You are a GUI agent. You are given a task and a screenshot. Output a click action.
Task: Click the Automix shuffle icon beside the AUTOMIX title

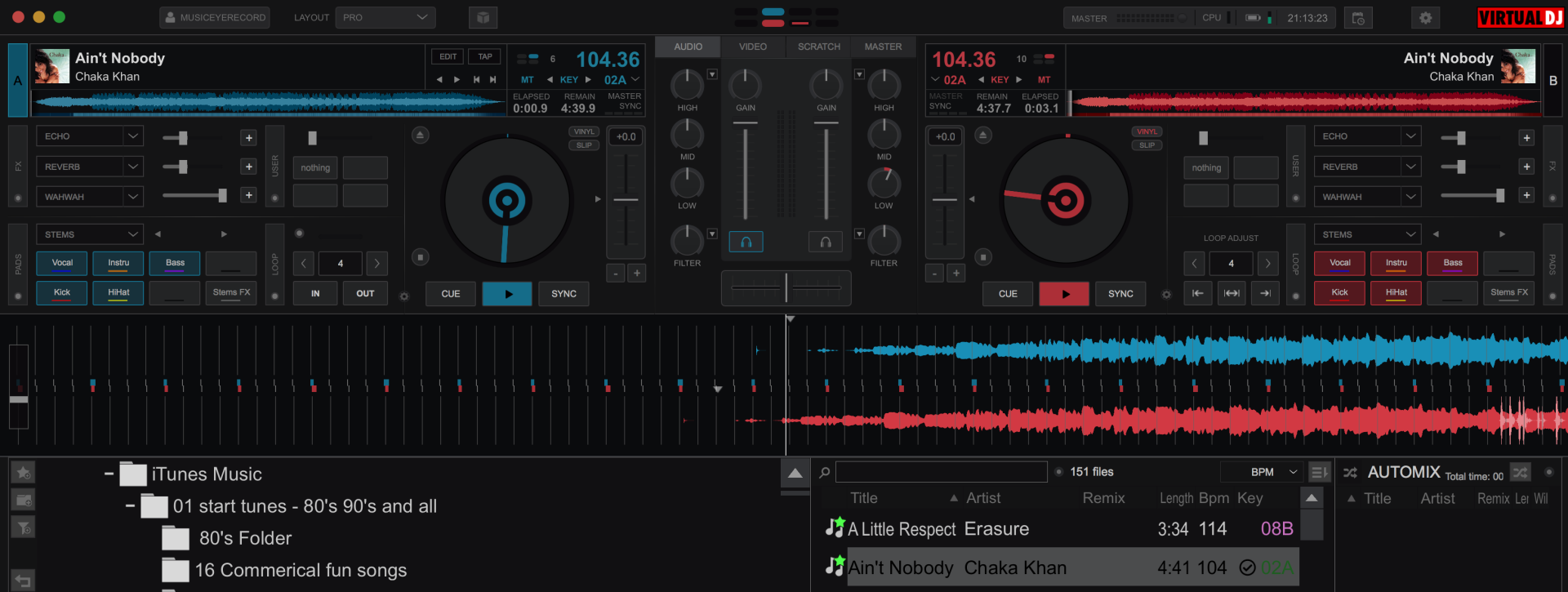[1350, 473]
